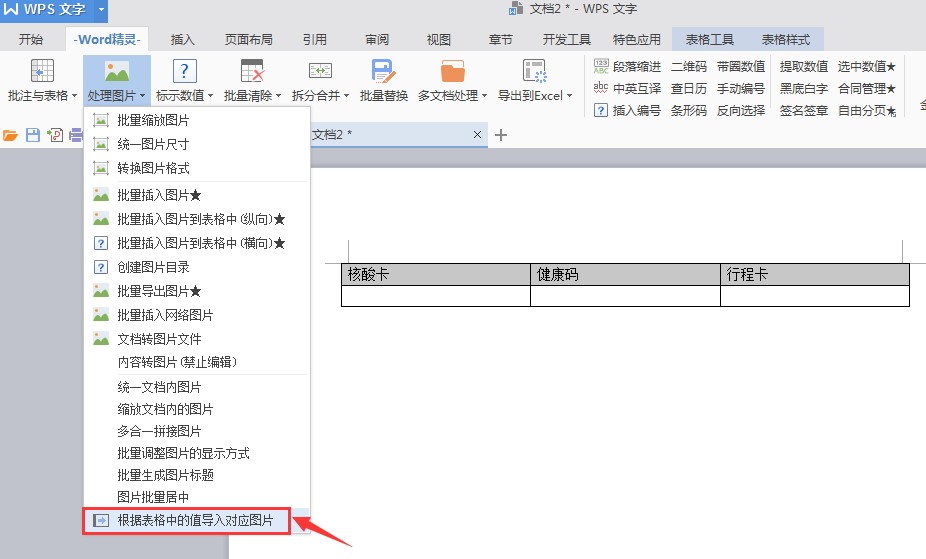Switch to the 审阅 ribbon tab
Viewport: 926px width, 559px height.
[x=377, y=40]
